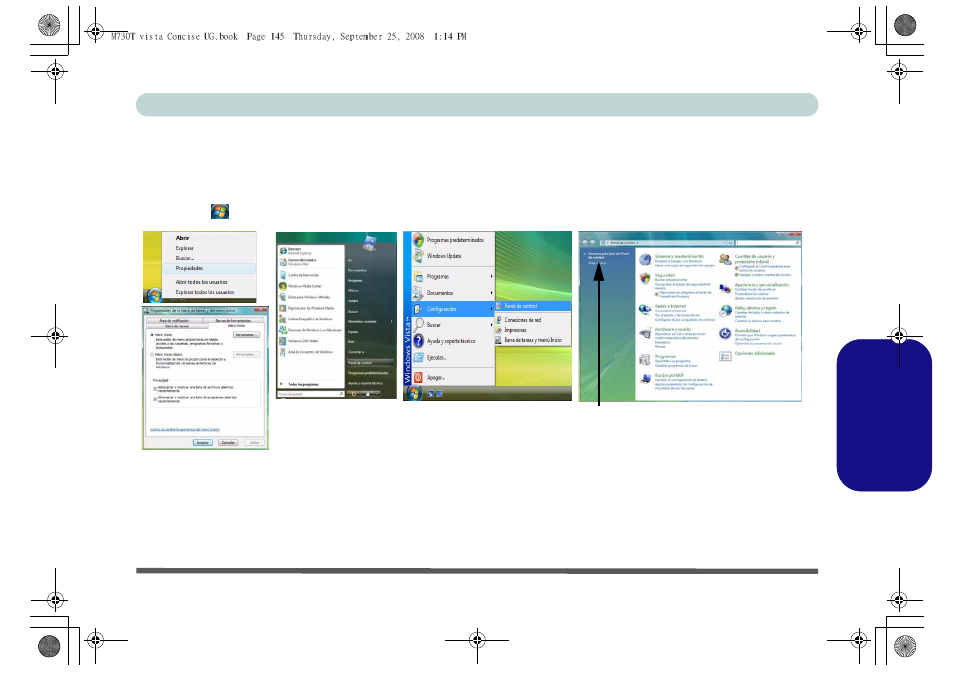Image resolution: width=954 pixels, height=673 pixels.
Task: Open the Equipo portátil laptop icon
Action: point(645,379)
